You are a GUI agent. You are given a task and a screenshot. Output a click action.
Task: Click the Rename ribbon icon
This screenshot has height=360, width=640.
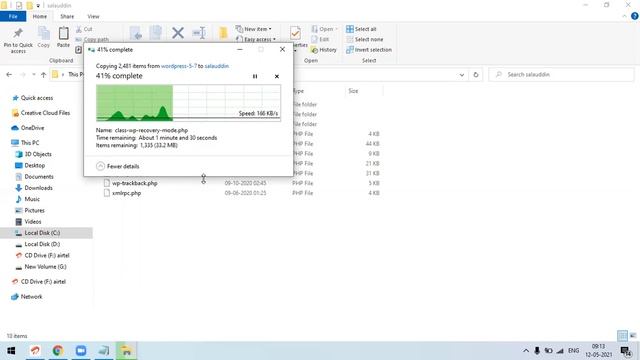199,33
